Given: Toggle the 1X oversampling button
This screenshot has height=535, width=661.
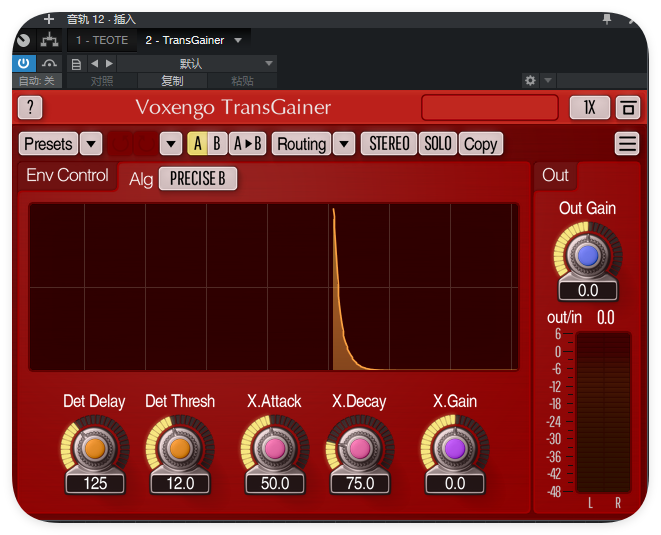Looking at the screenshot, I should point(589,108).
